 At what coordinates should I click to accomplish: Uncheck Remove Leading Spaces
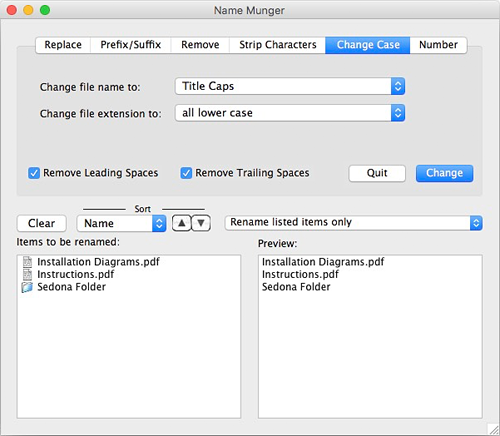(34, 173)
